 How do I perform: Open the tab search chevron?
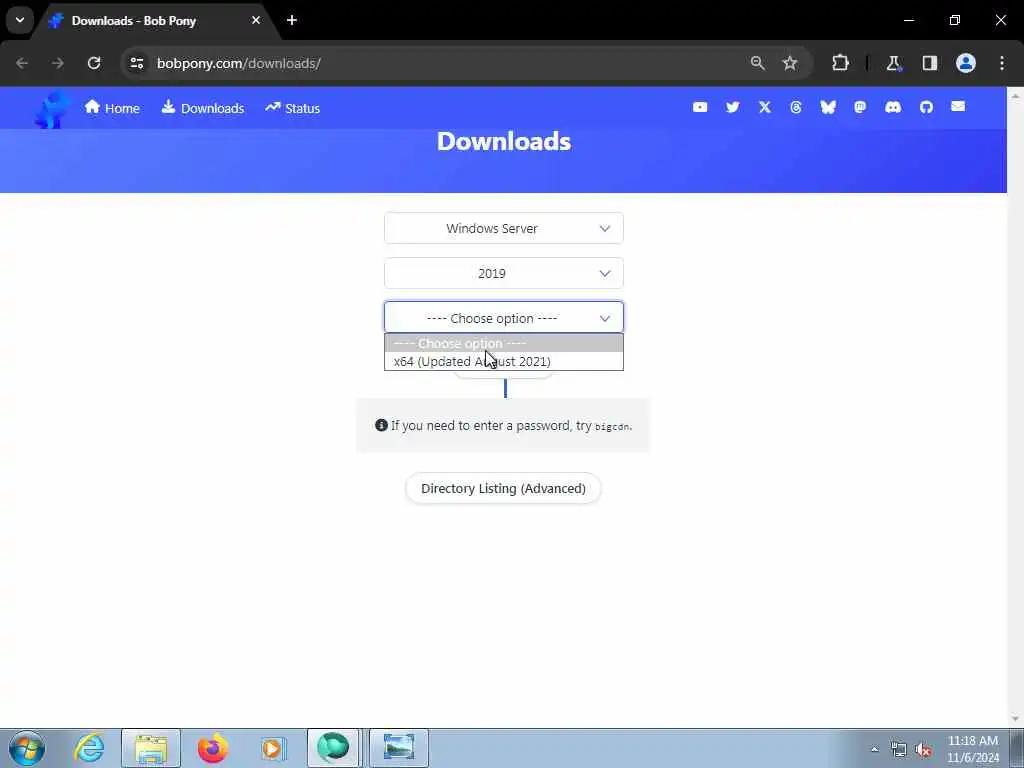click(x=20, y=20)
